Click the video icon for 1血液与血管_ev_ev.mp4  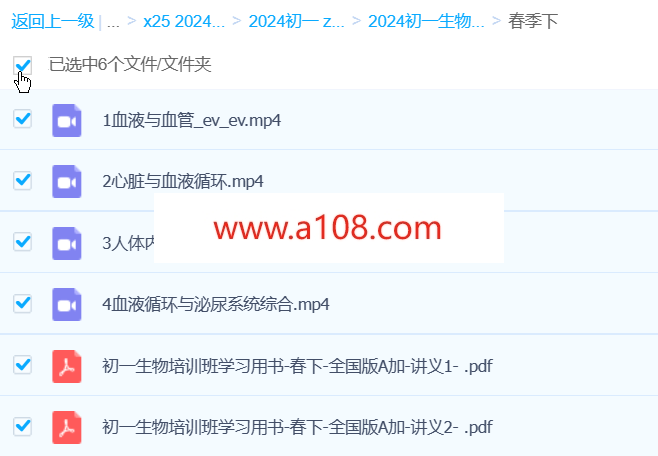tap(67, 120)
